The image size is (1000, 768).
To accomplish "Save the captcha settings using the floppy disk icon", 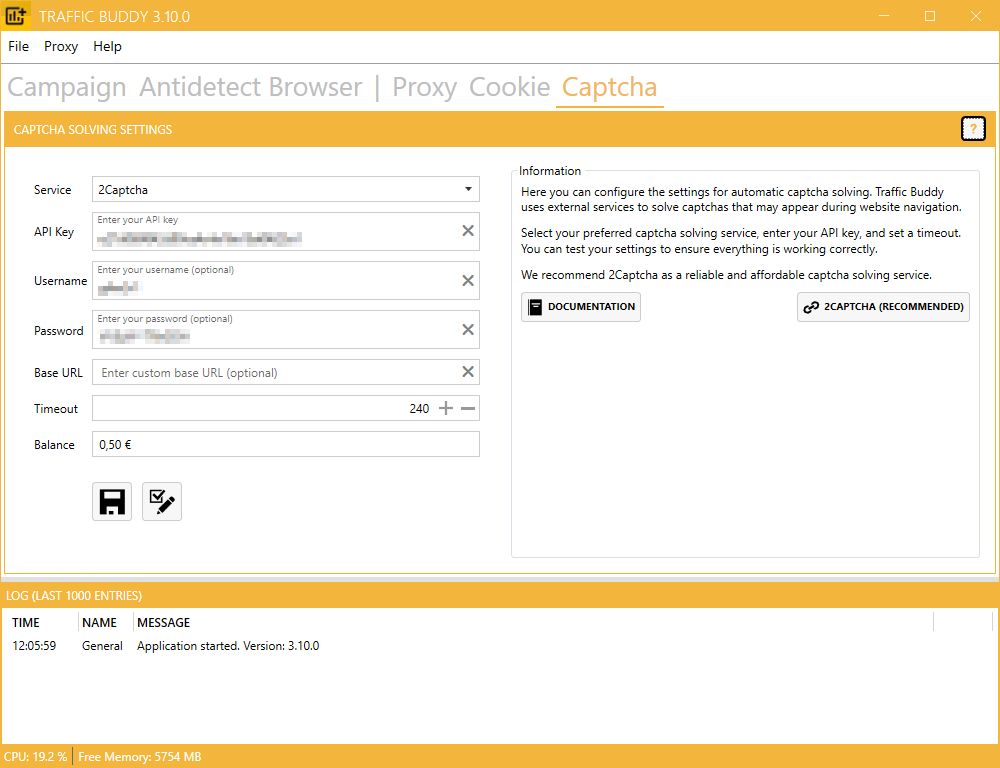I will coord(111,501).
